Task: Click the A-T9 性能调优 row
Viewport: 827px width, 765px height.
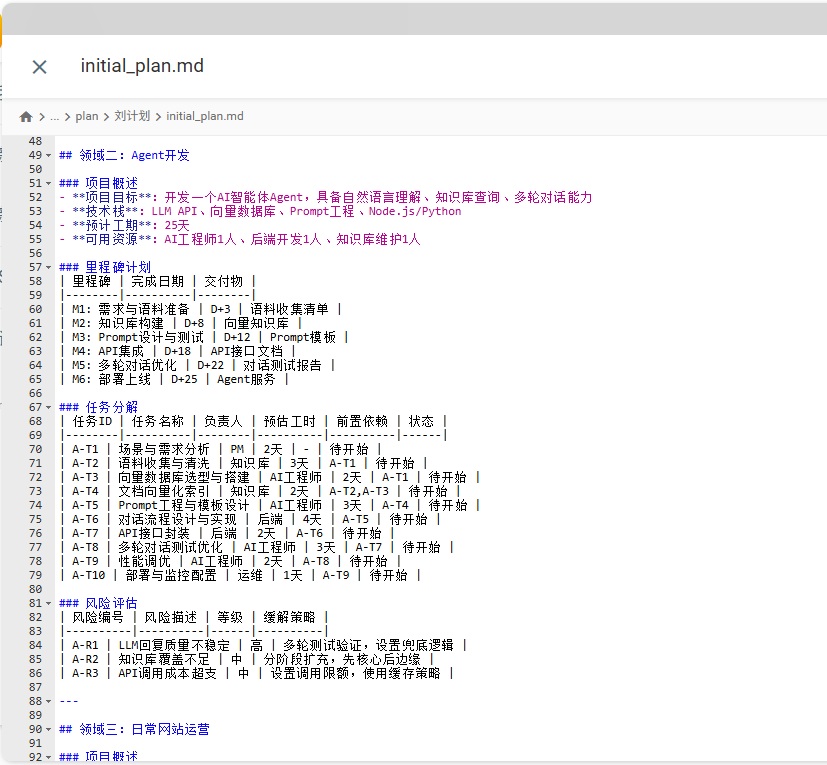Action: pyautogui.click(x=230, y=561)
